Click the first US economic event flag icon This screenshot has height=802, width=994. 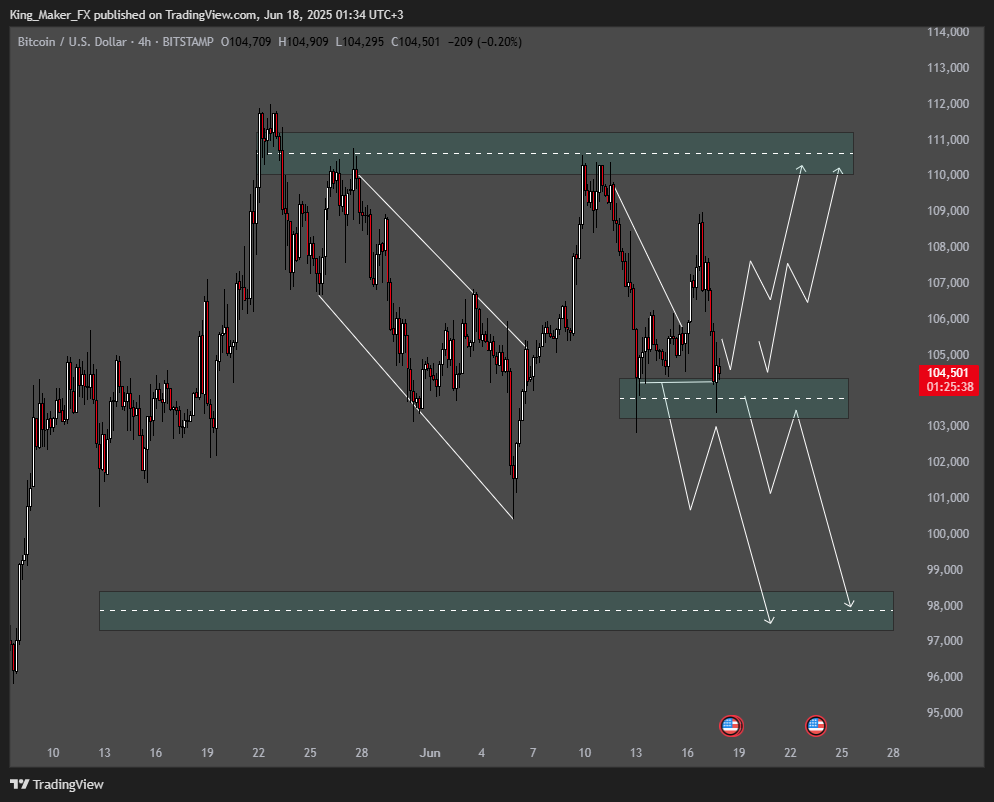click(x=730, y=725)
